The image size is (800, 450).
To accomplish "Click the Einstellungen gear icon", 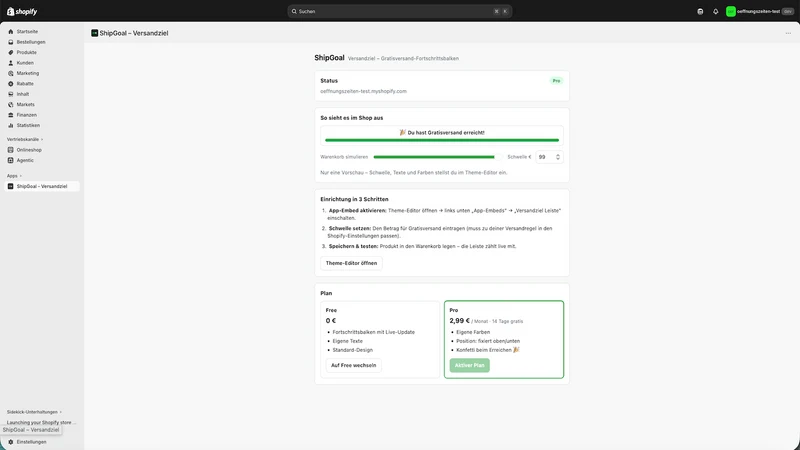I will [x=11, y=442].
